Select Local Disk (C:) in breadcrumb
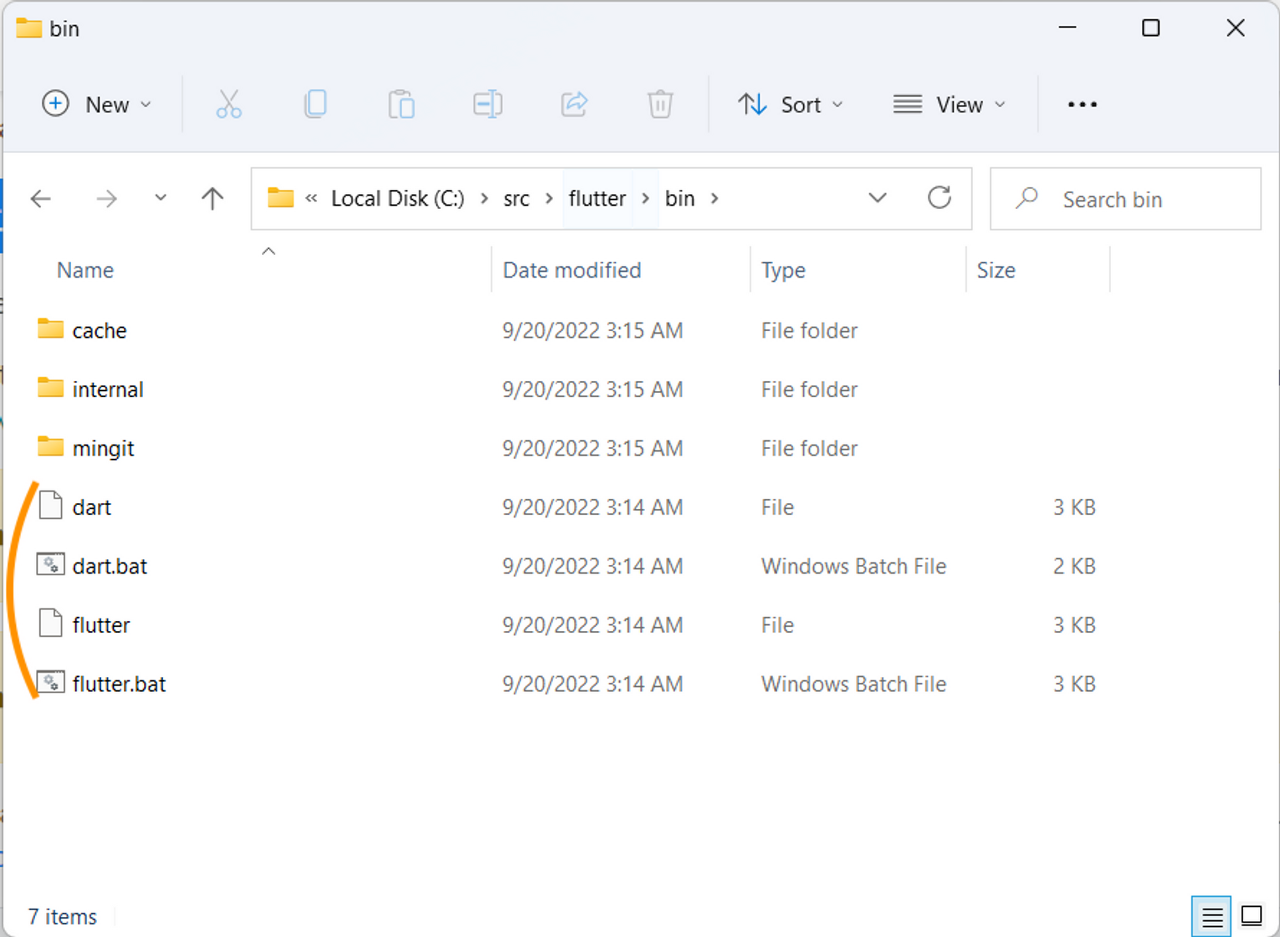Viewport: 1280px width, 937px height. point(398,198)
